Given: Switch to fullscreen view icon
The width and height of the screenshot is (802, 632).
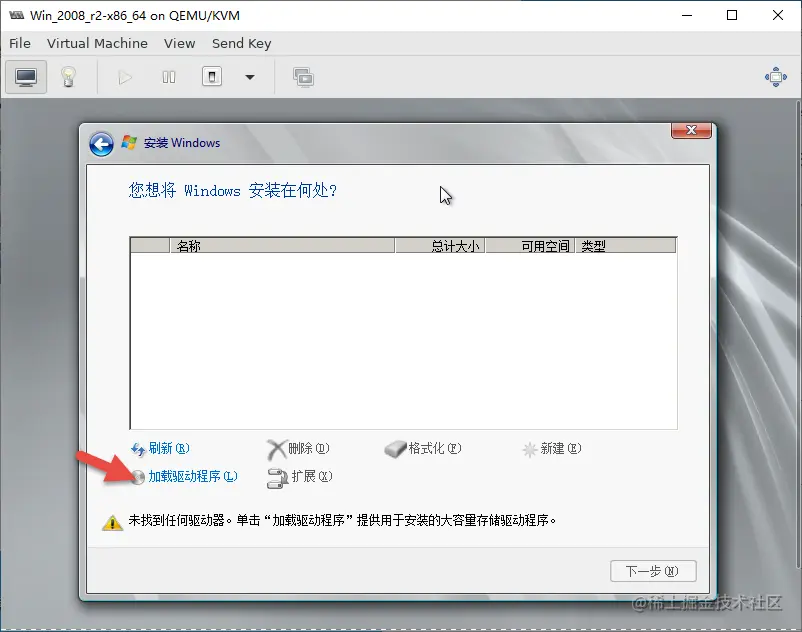Looking at the screenshot, I should click(x=775, y=77).
